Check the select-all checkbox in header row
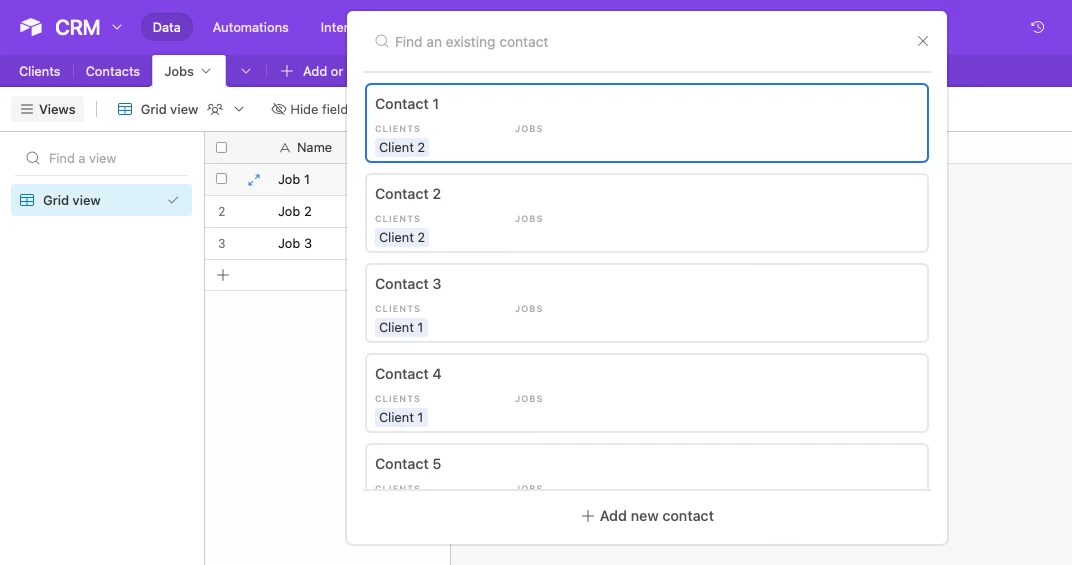This screenshot has height=565, width=1072. 222,147
